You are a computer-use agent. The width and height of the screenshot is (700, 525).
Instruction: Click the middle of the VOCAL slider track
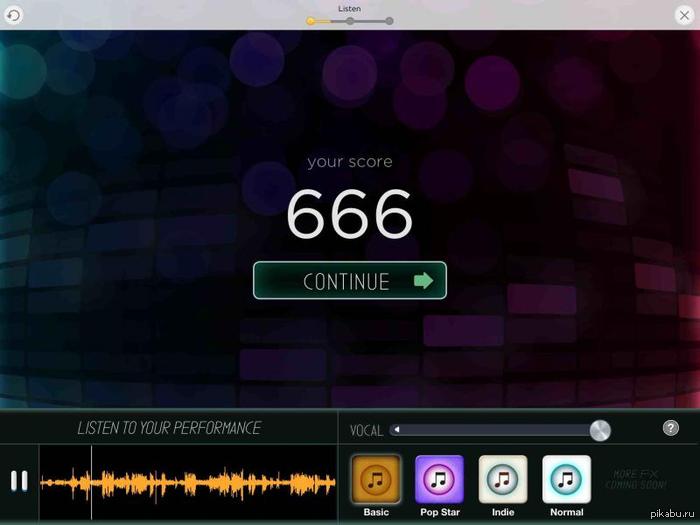(x=495, y=430)
